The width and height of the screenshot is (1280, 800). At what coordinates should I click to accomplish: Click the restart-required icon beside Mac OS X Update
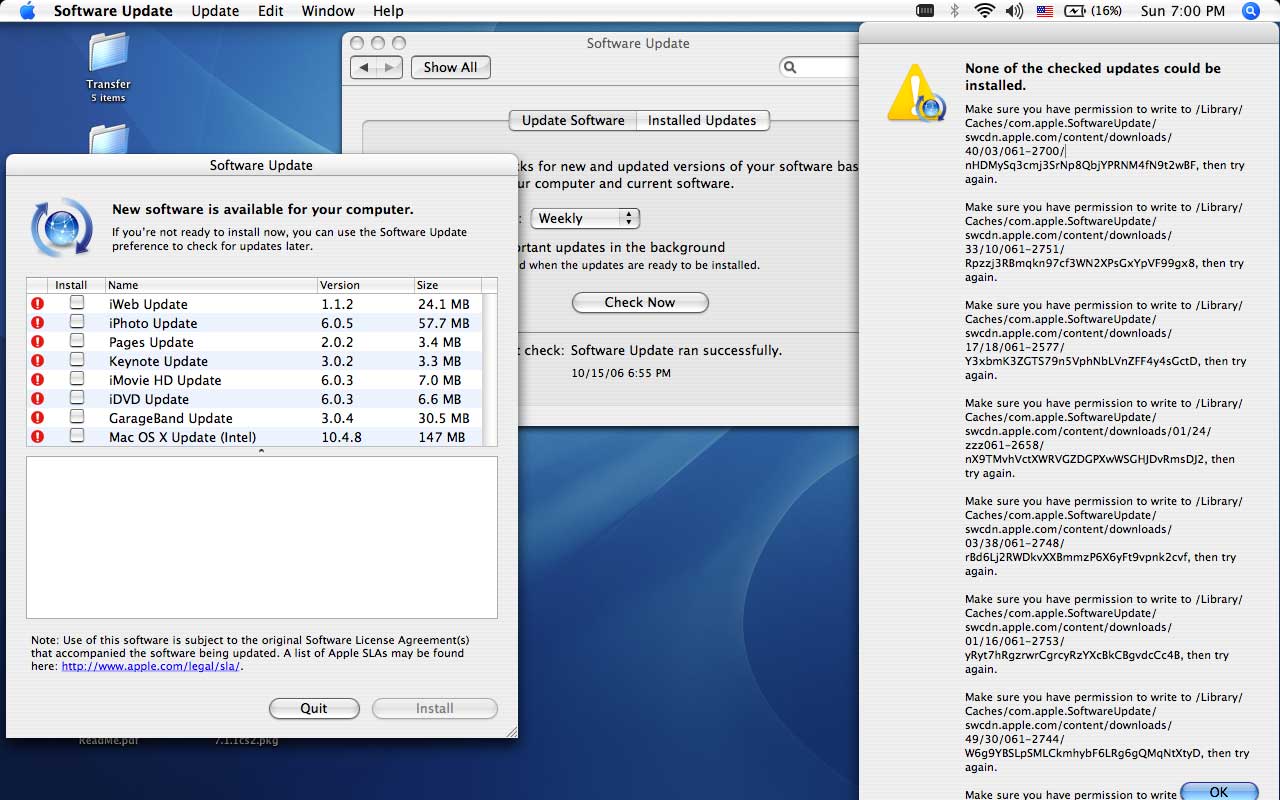pyautogui.click(x=38, y=437)
